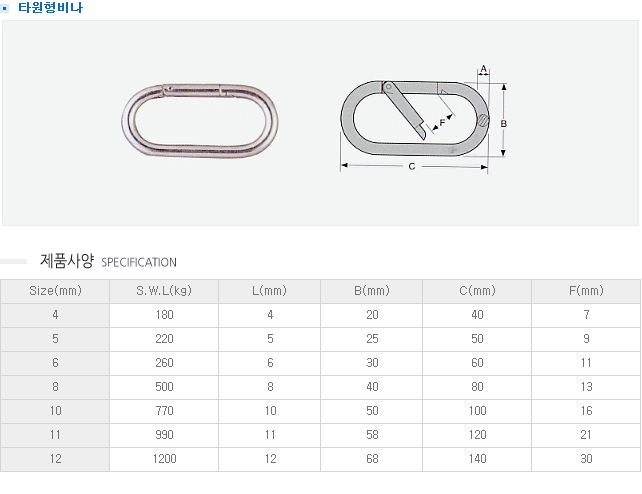Select the size 4 row cell
The height and width of the screenshot is (494, 642).
[55, 315]
